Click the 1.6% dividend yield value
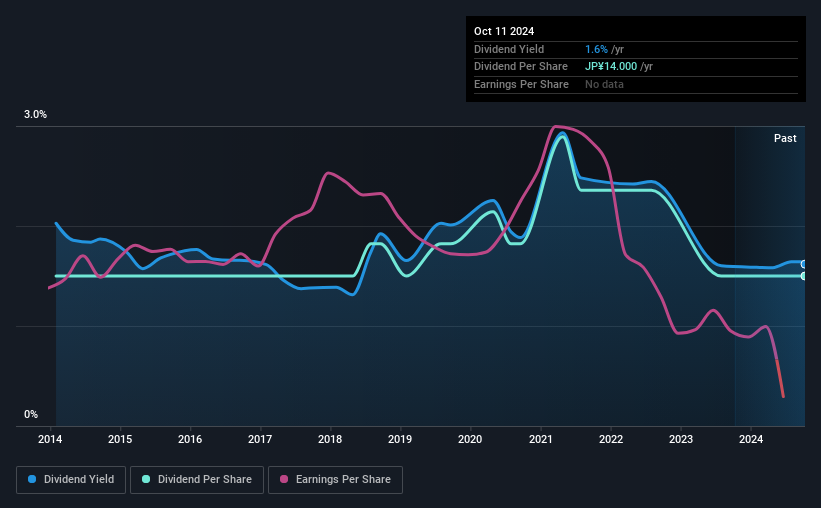 click(x=596, y=49)
